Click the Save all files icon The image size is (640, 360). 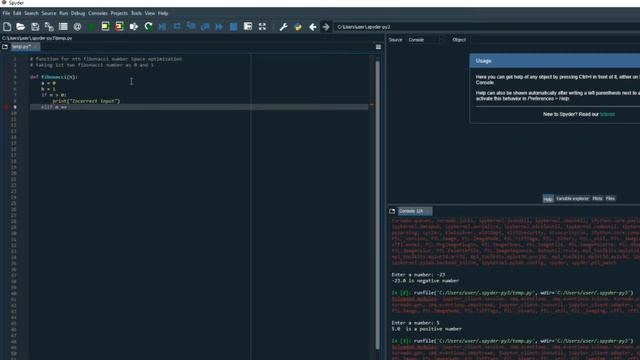(49, 27)
